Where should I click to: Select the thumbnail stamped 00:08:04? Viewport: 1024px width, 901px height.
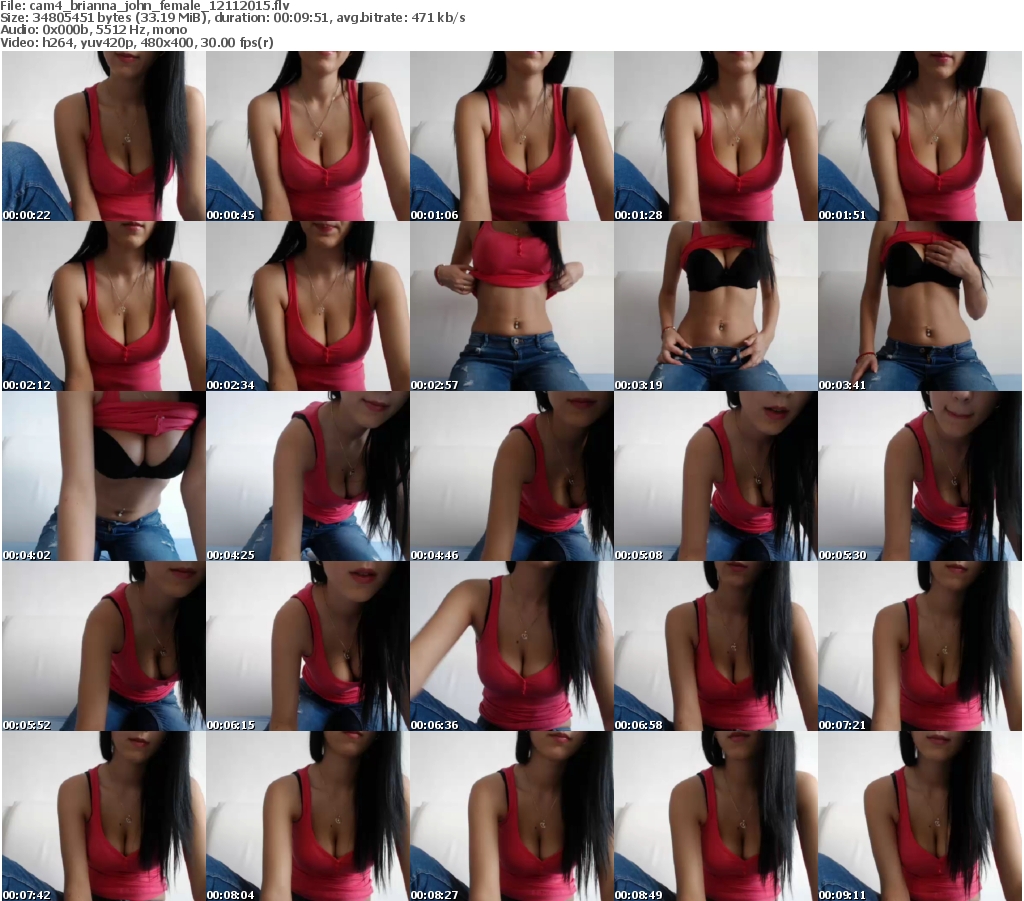coord(308,816)
